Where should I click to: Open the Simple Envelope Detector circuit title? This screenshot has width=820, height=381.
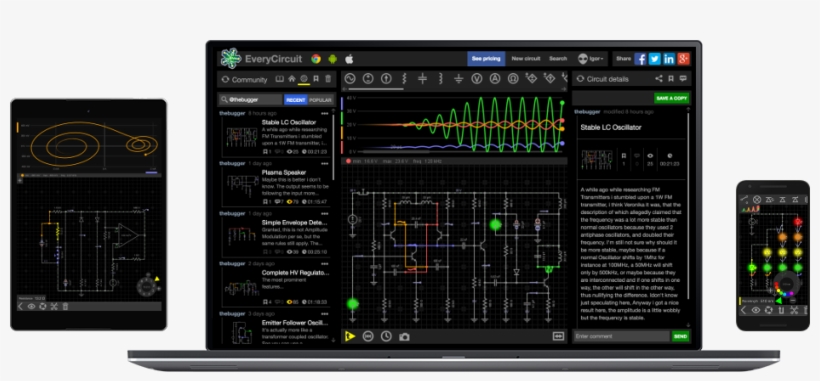click(295, 223)
